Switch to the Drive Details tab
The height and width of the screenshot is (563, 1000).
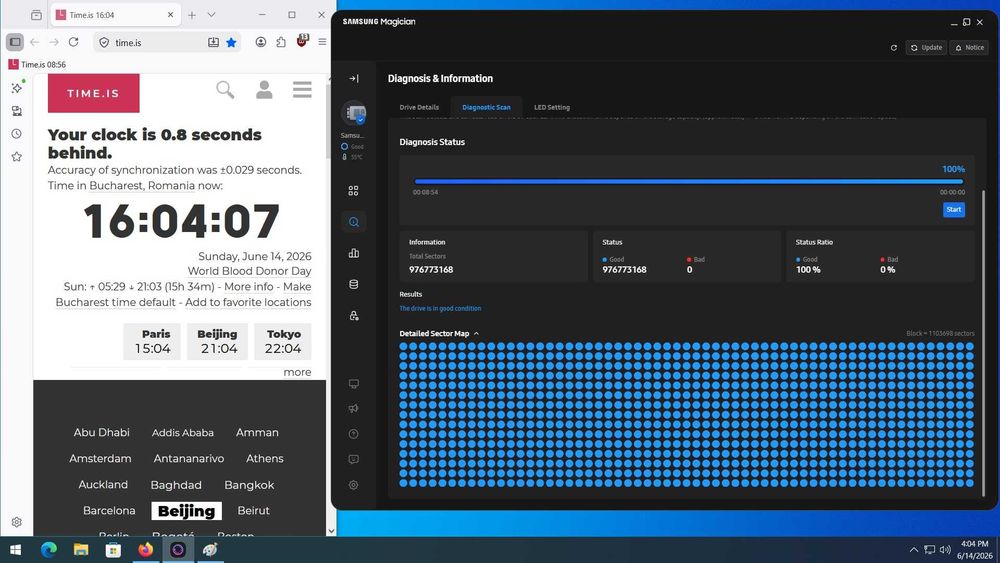(419, 107)
